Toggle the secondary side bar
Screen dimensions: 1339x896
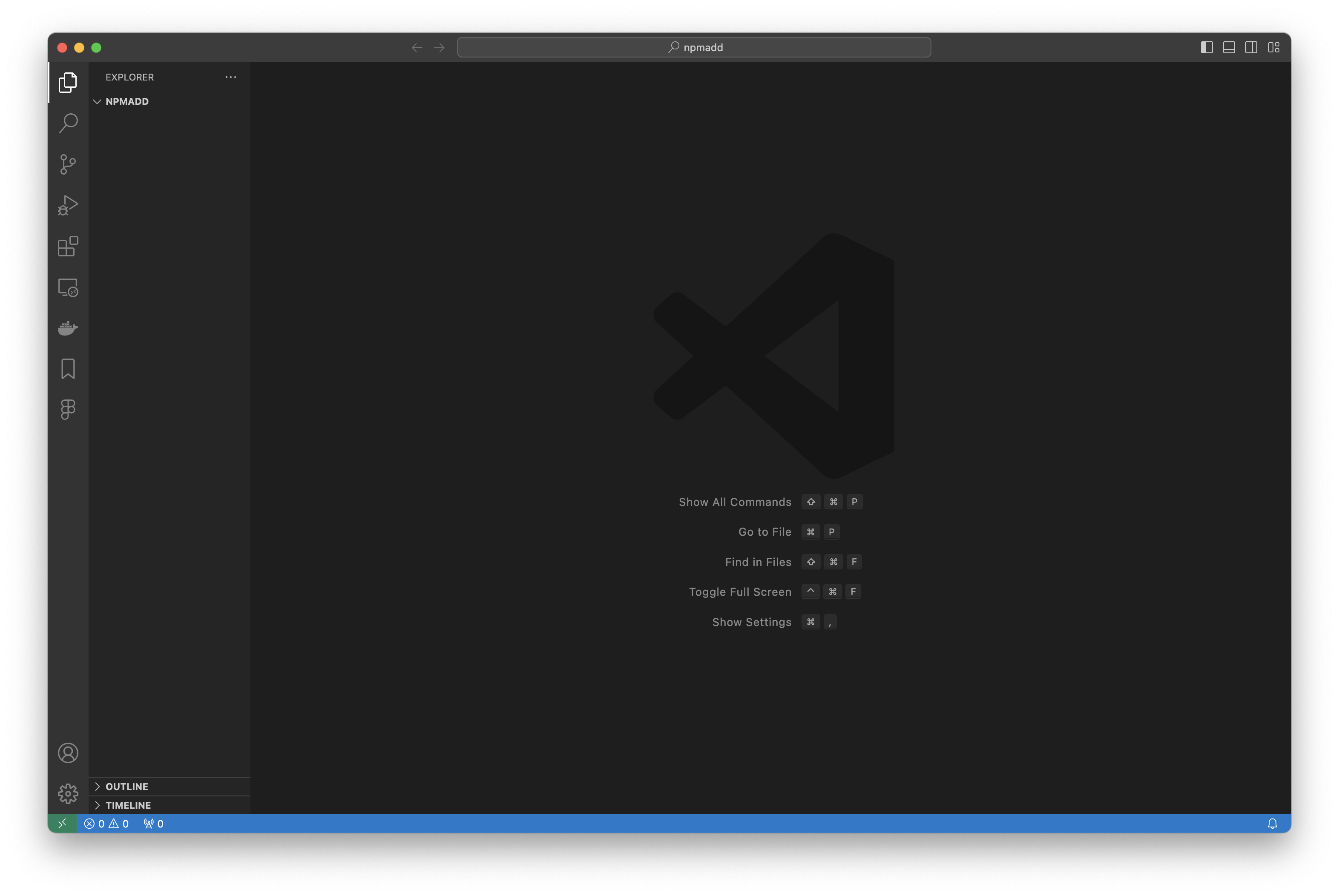tap(1251, 47)
